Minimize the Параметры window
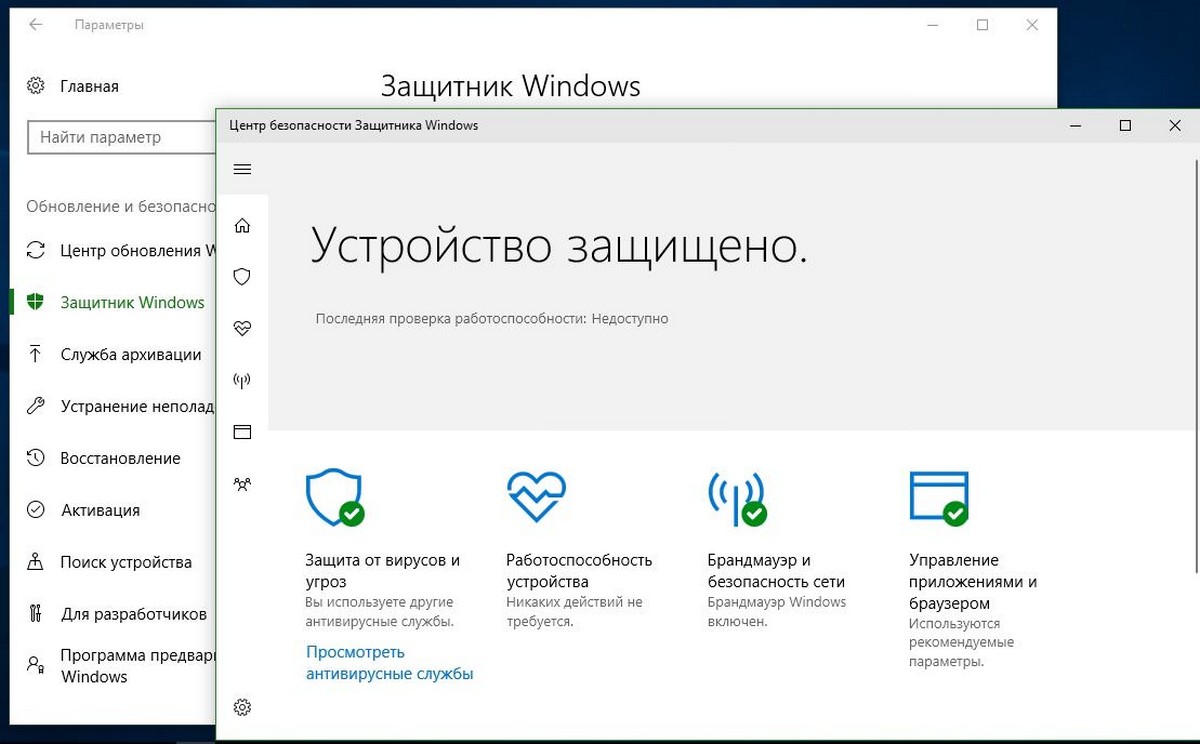Screen dimensions: 1200x744 tap(934, 25)
